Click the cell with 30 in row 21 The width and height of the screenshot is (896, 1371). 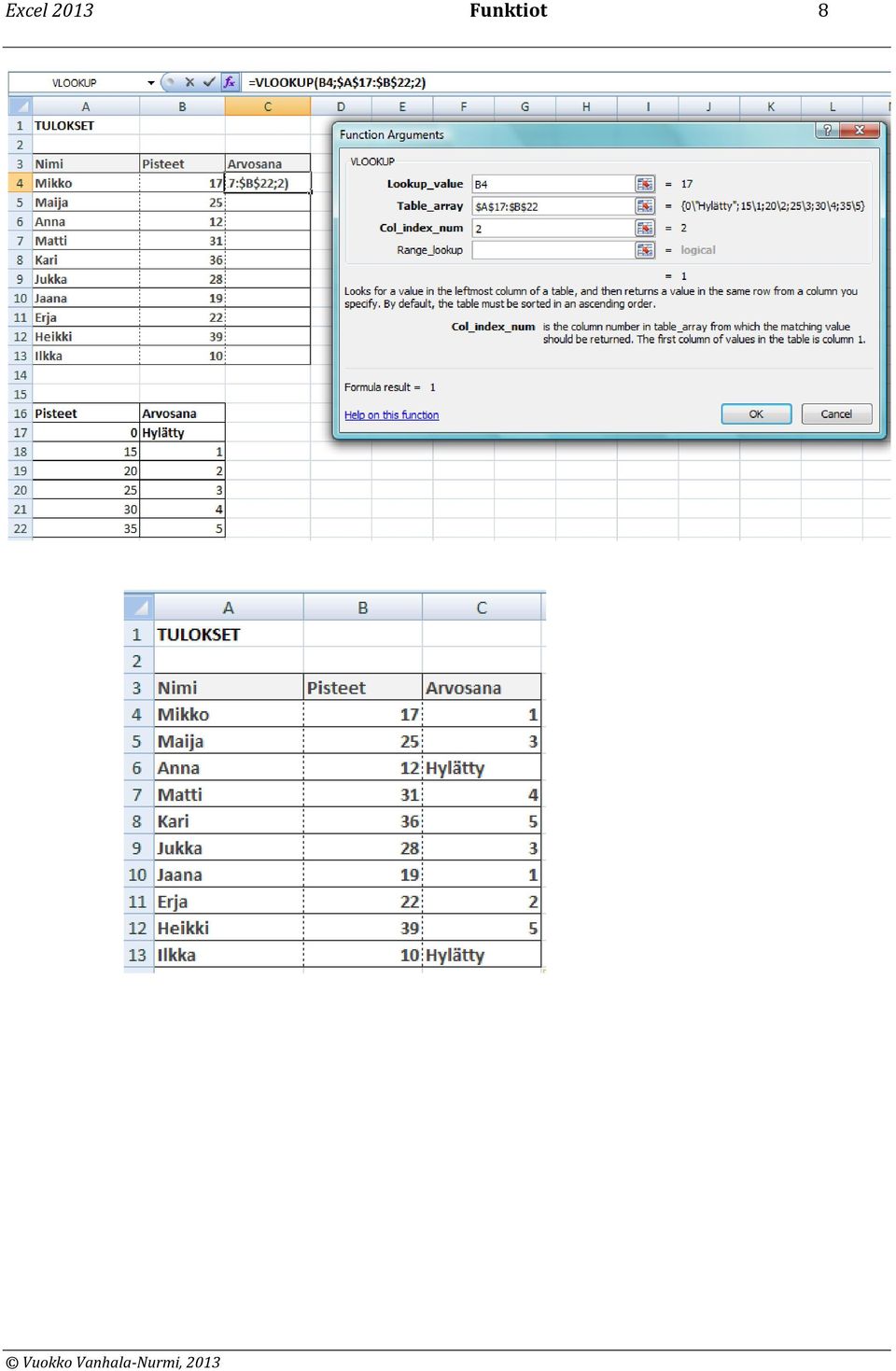pyautogui.click(x=86, y=510)
